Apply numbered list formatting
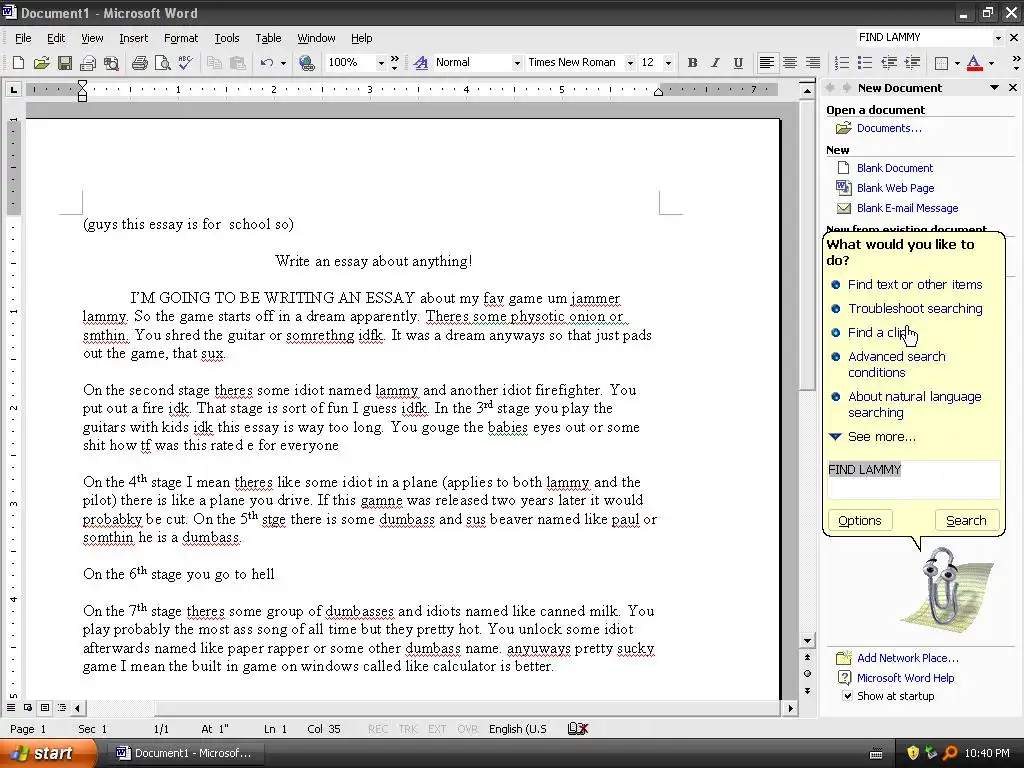The width and height of the screenshot is (1024, 768). tap(842, 63)
